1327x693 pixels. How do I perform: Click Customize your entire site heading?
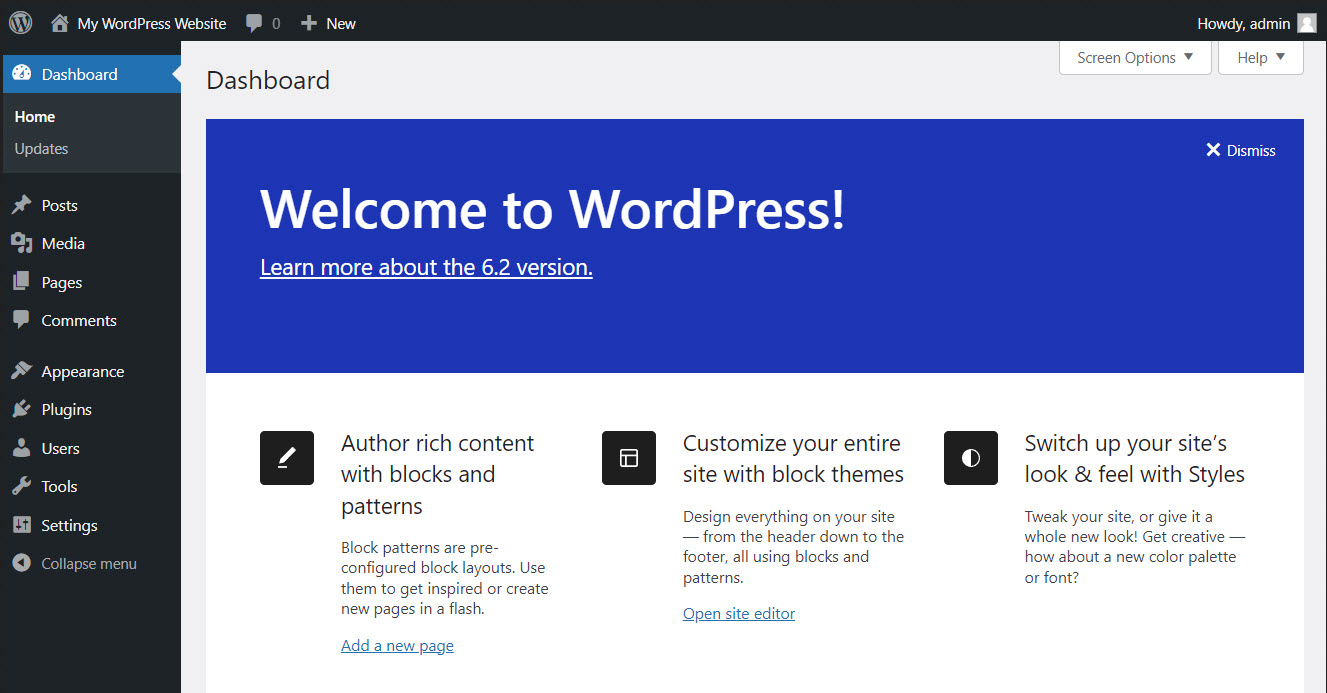click(793, 458)
